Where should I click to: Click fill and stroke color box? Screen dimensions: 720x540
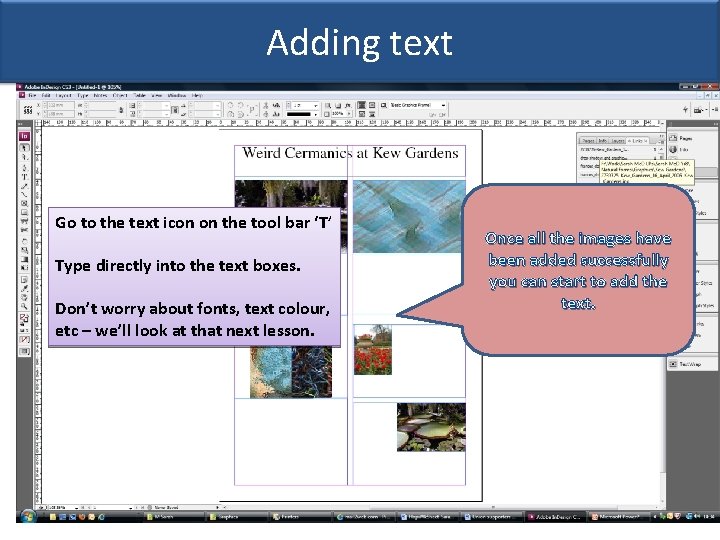coord(24,318)
